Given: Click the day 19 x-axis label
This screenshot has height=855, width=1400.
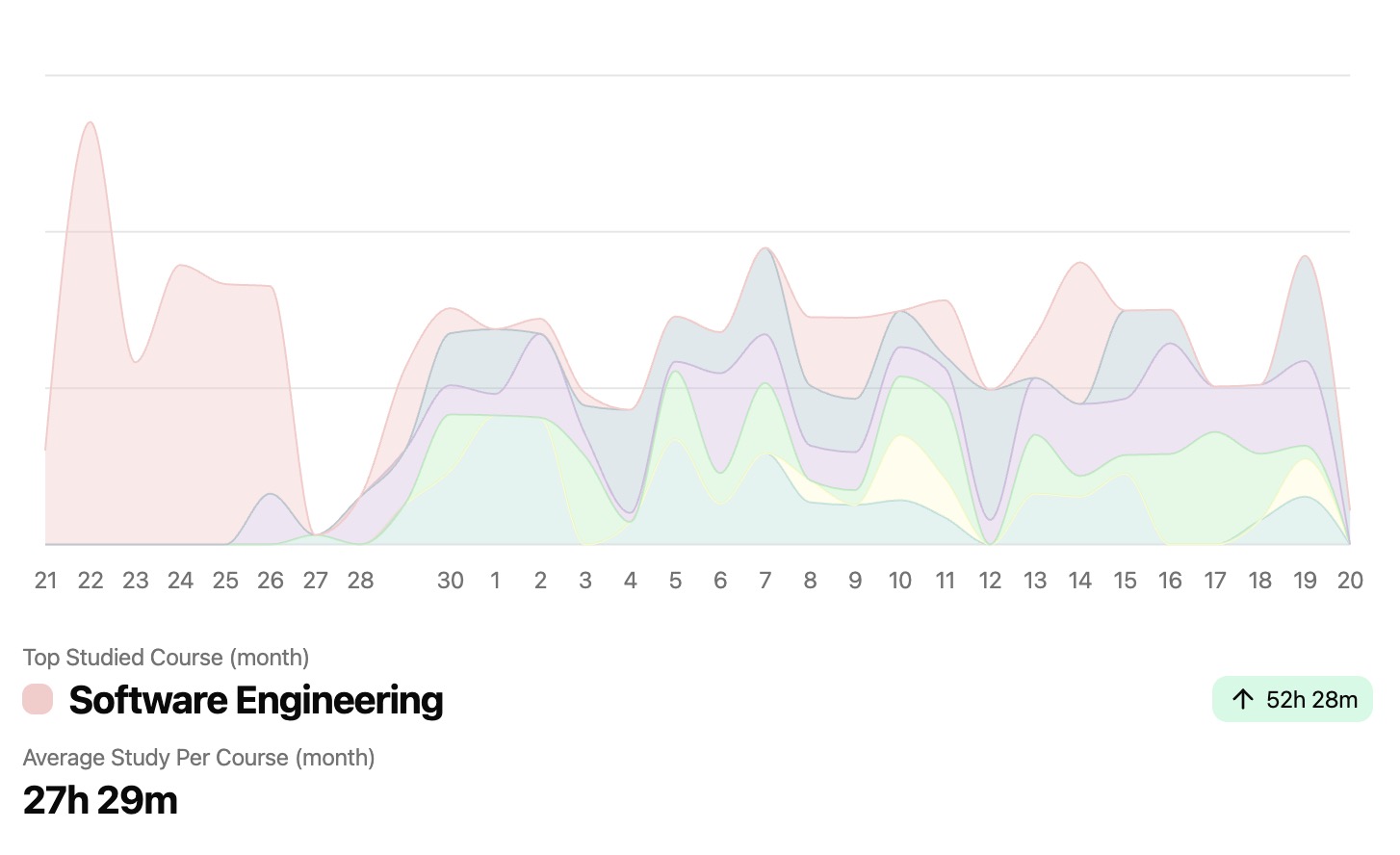Looking at the screenshot, I should coord(1305,581).
